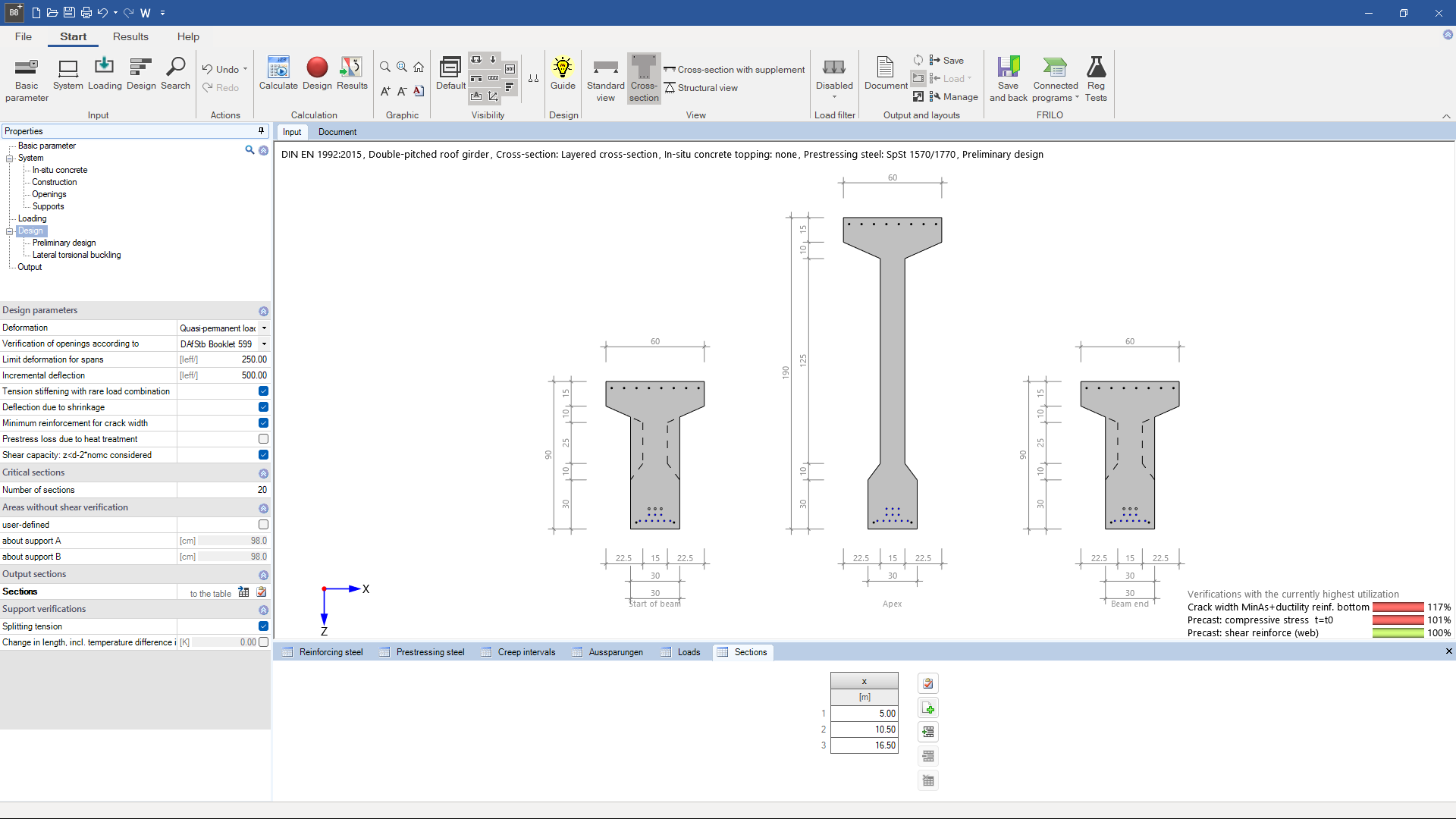Disable Deflection due to shrinkage
The height and width of the screenshot is (819, 1456).
coord(262,407)
